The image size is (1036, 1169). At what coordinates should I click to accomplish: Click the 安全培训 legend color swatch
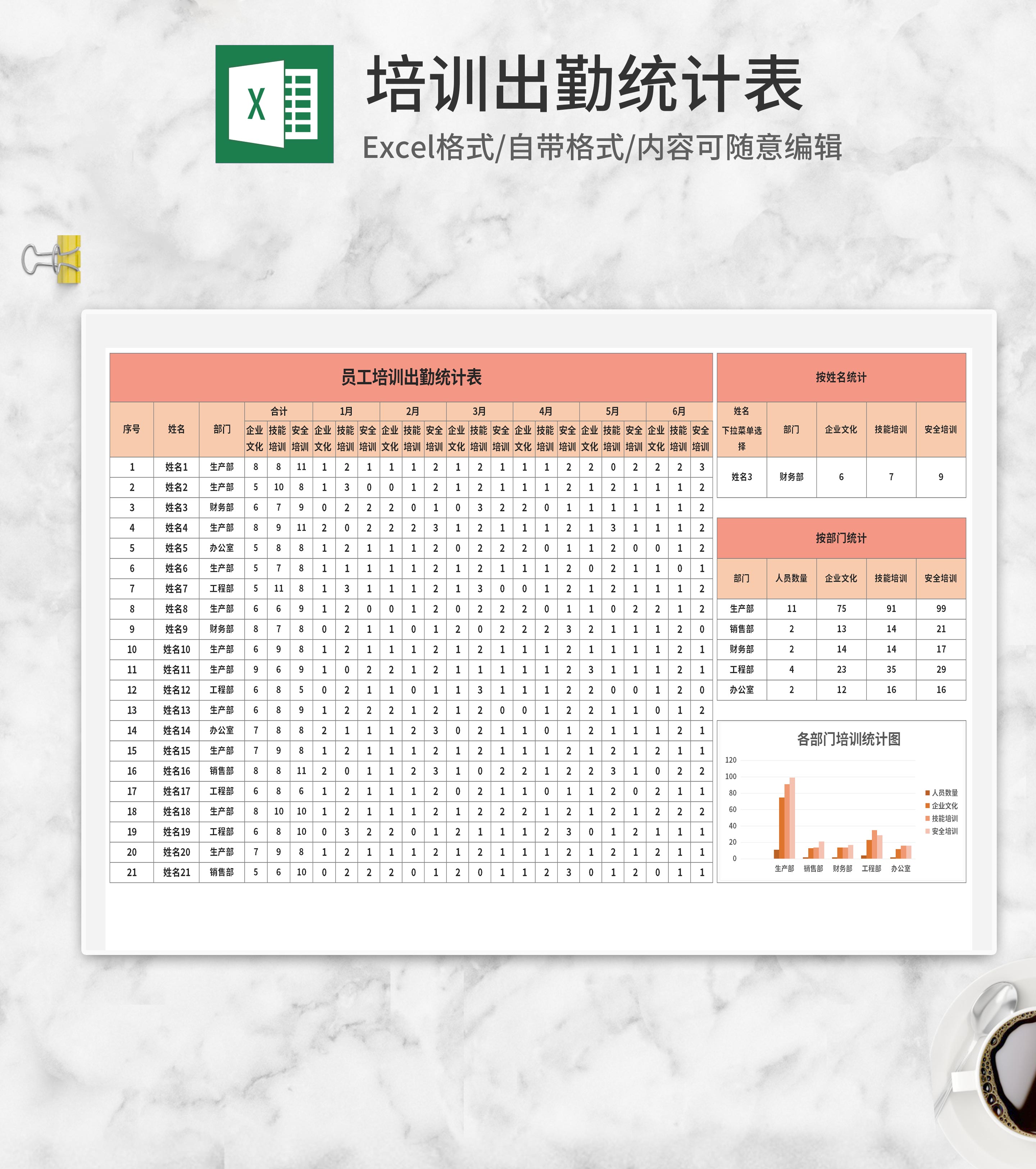tap(927, 831)
